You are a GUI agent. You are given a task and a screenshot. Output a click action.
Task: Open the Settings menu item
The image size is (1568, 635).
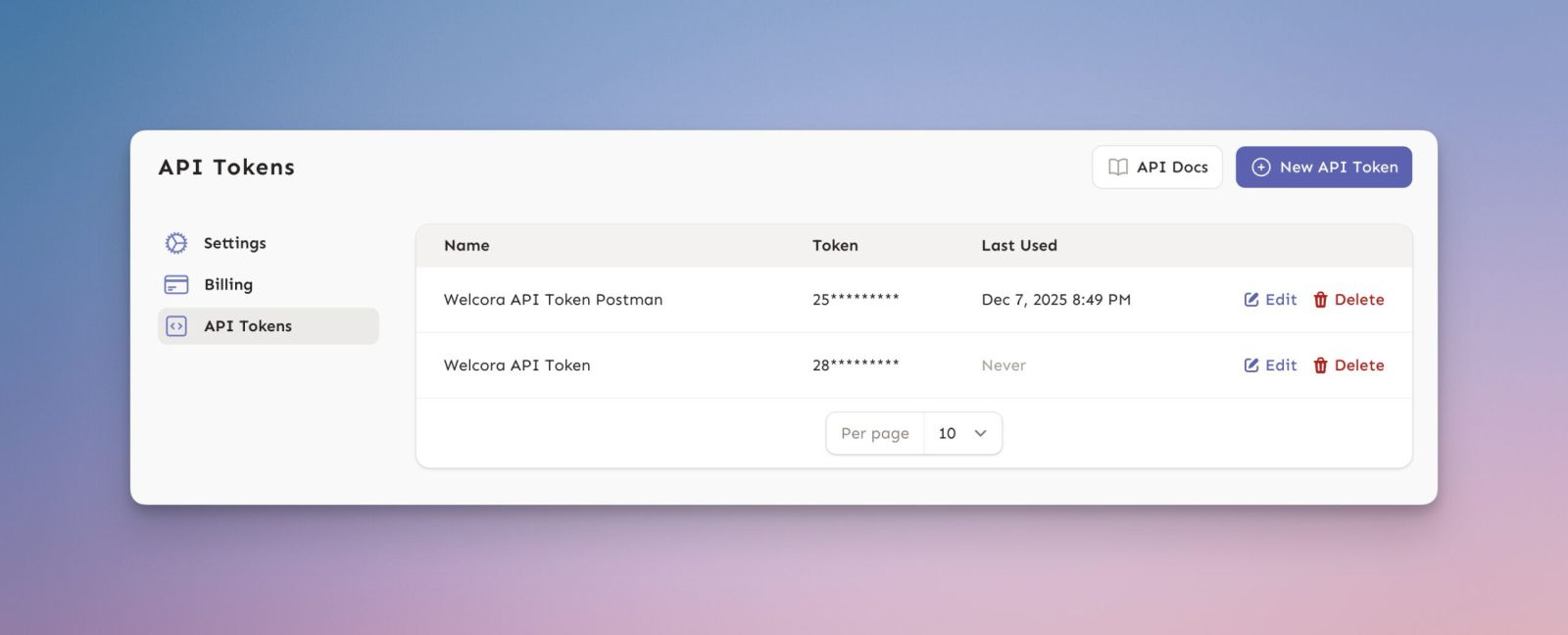(234, 243)
